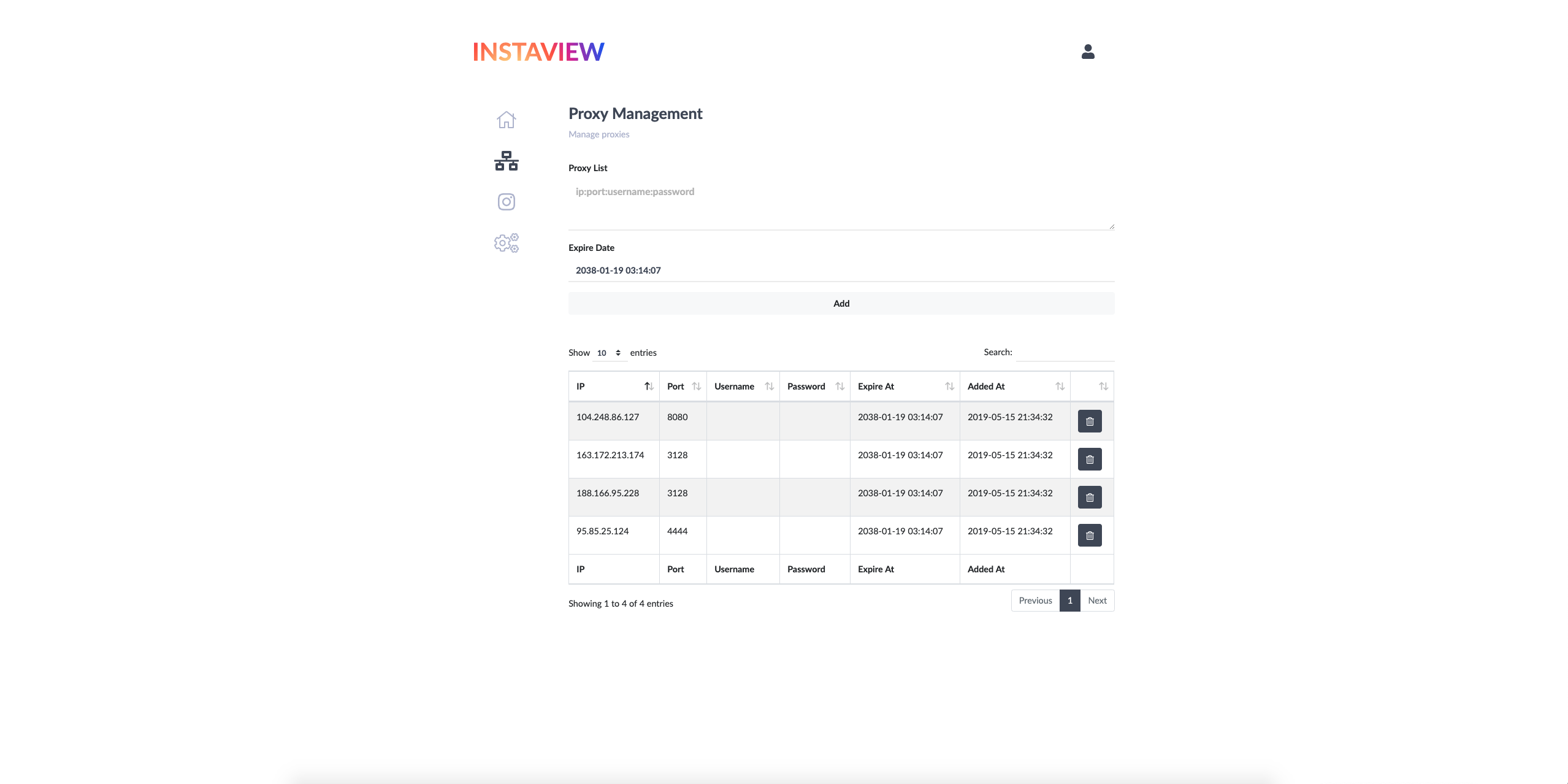Select the proxy network icon in sidebar
The image size is (1568, 784).
pyautogui.click(x=506, y=161)
